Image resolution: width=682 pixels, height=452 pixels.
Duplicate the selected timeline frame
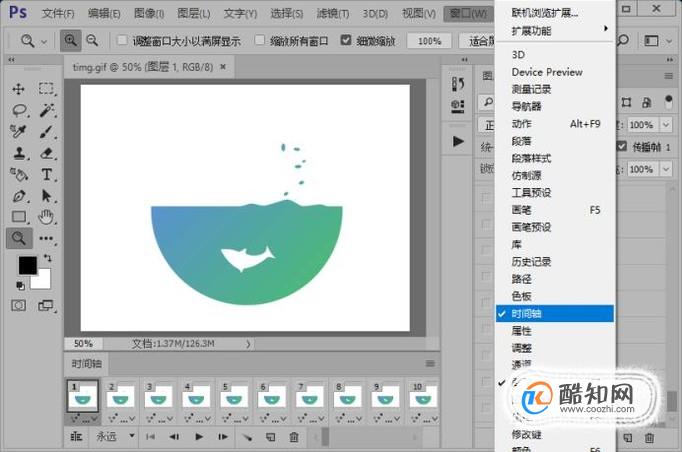tap(271, 437)
